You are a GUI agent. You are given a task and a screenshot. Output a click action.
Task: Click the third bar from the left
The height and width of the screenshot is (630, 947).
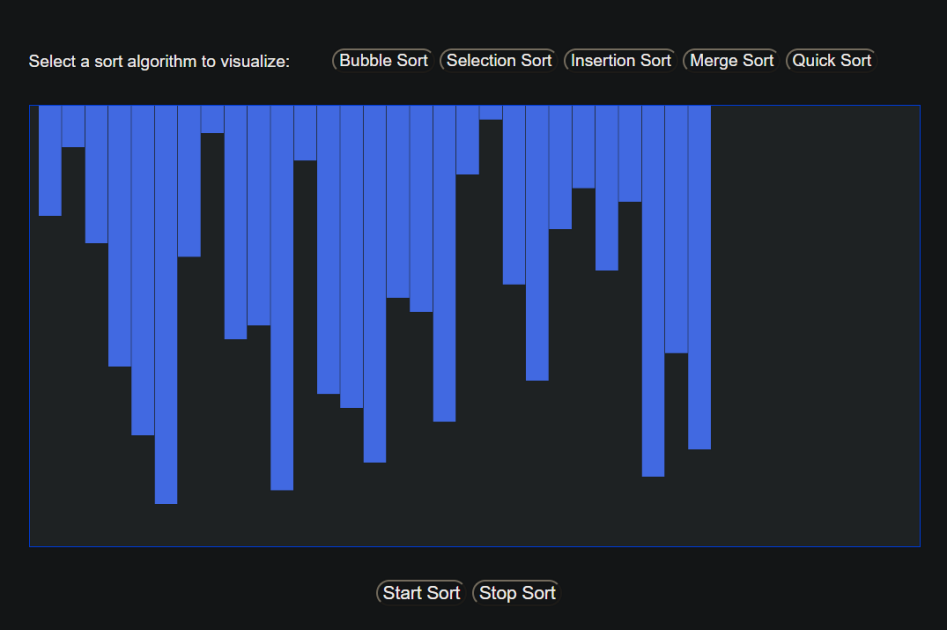click(x=96, y=174)
